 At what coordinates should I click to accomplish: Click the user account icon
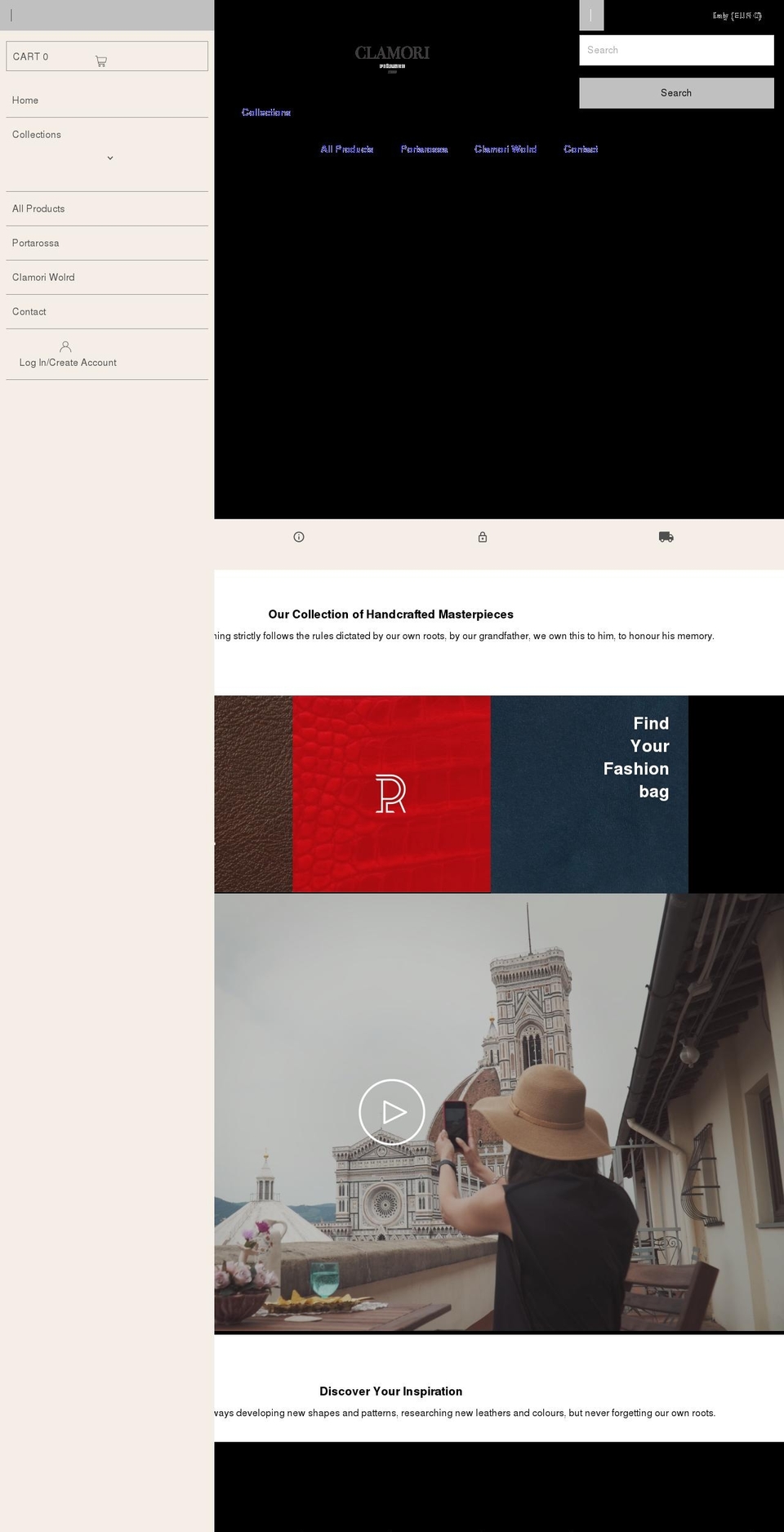[x=65, y=346]
